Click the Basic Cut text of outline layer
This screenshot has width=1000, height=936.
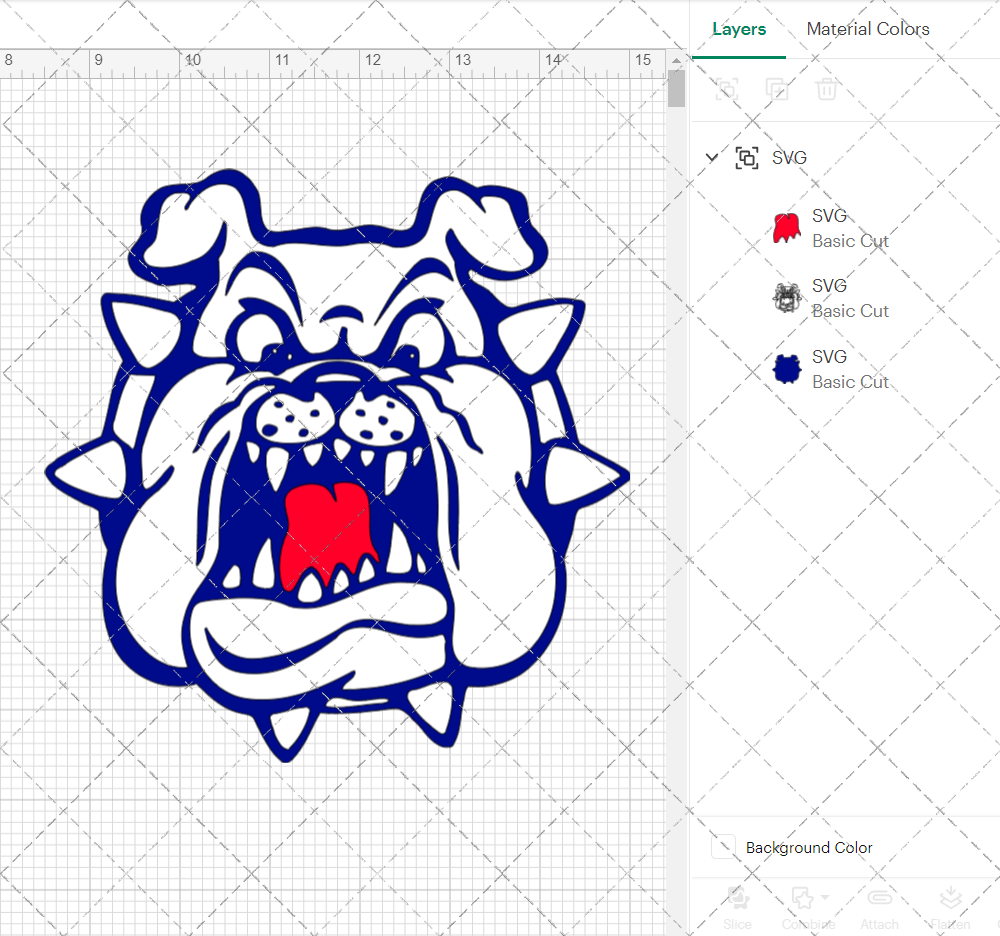[x=850, y=311]
